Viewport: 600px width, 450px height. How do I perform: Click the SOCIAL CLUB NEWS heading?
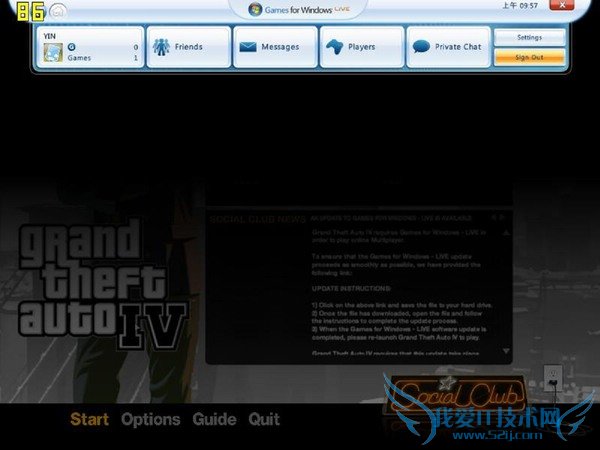[x=258, y=219]
